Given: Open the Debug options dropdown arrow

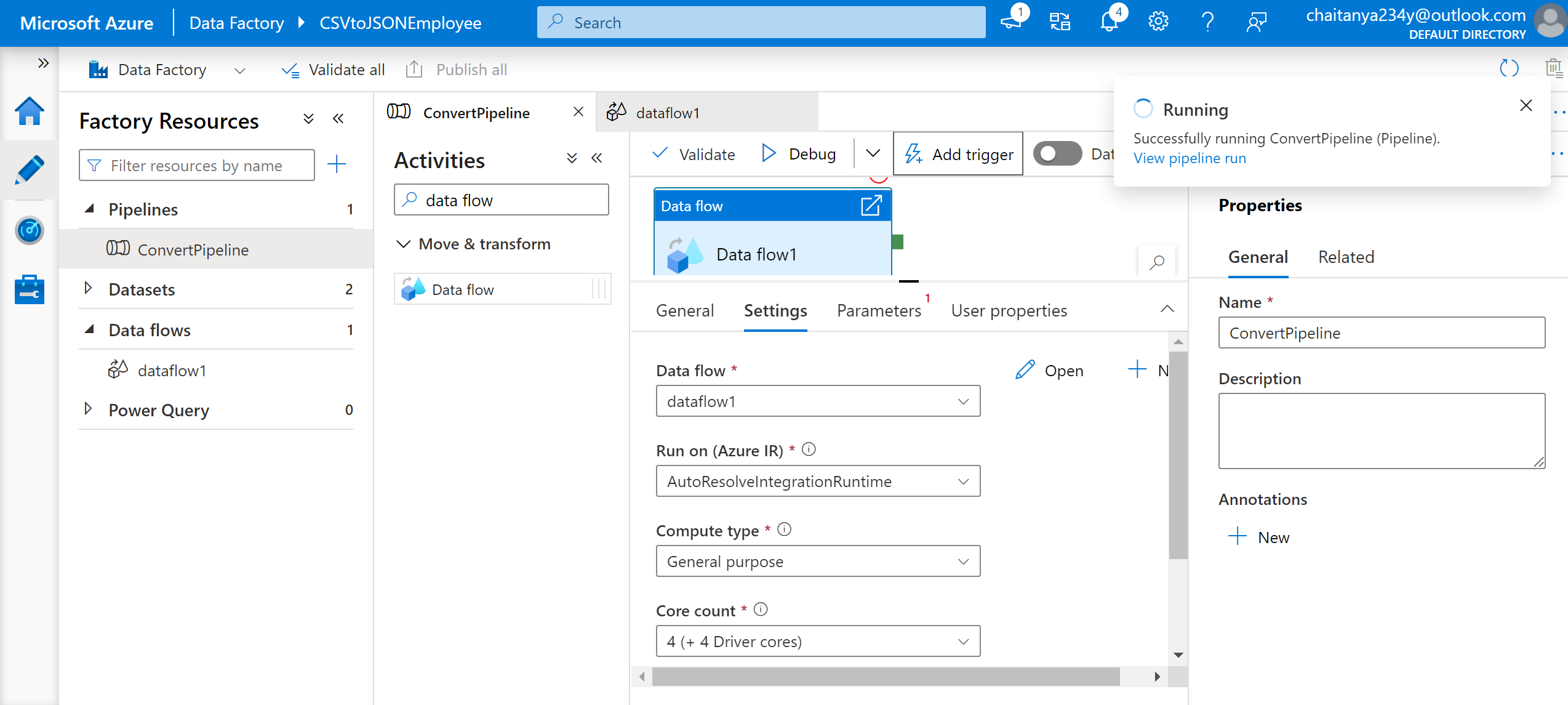Looking at the screenshot, I should click(873, 153).
